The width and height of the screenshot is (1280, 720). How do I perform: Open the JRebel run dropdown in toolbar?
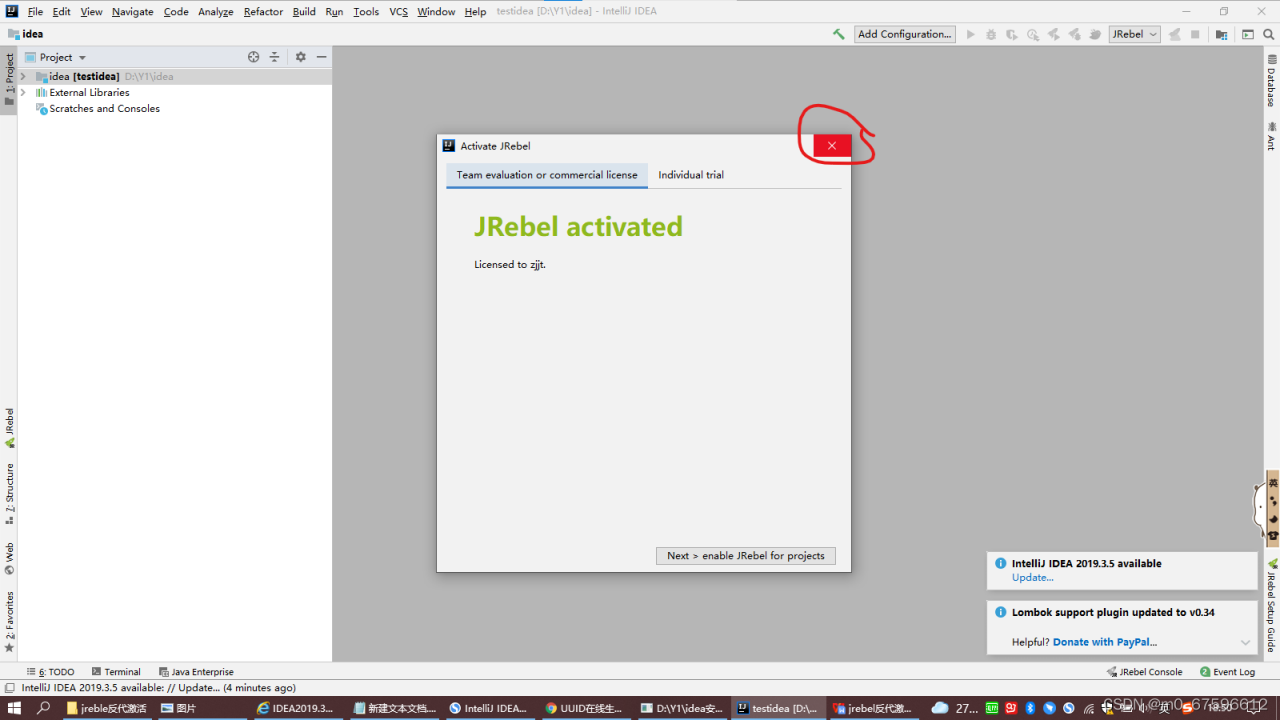coord(1134,34)
